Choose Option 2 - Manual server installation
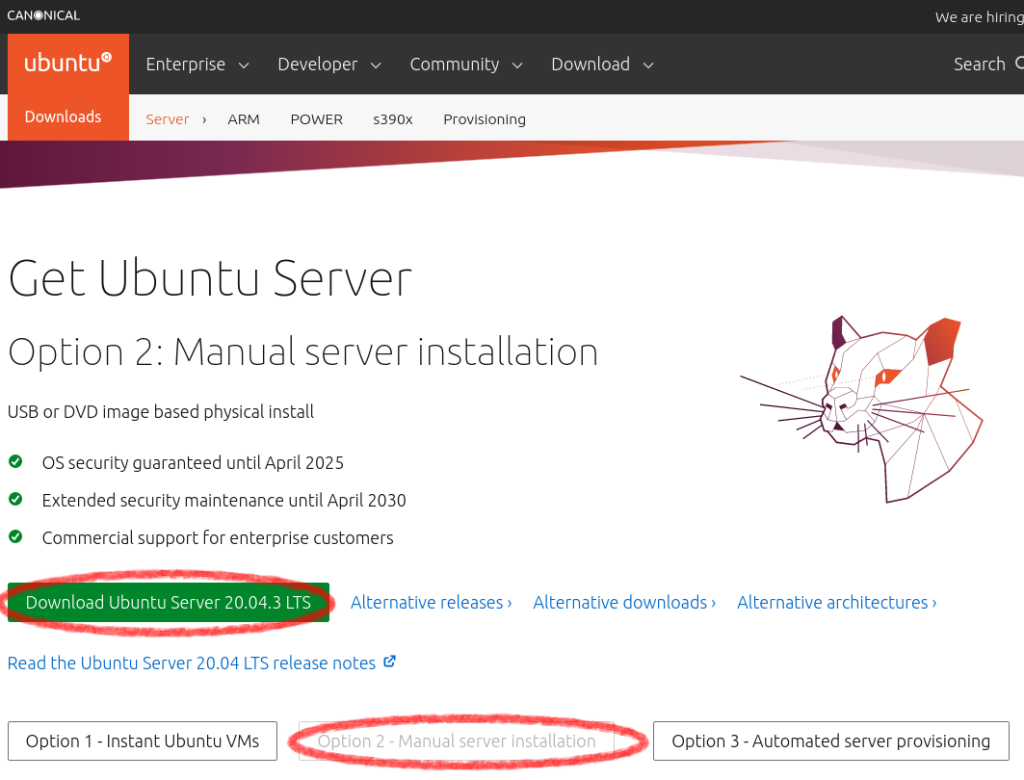This screenshot has width=1024, height=780. click(456, 741)
